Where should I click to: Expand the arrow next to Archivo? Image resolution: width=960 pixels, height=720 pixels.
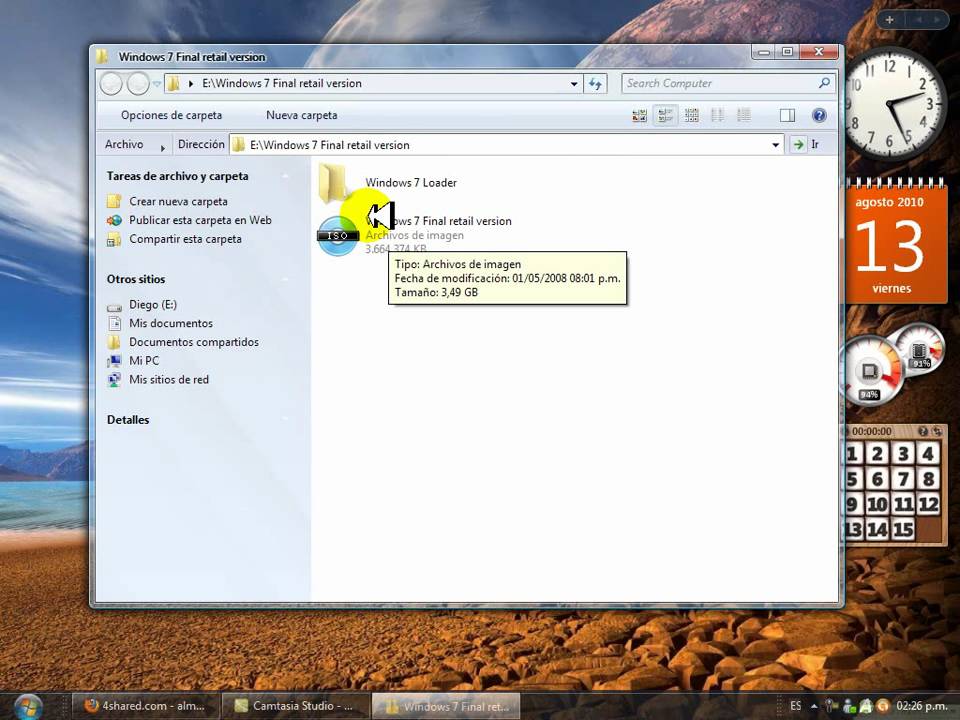click(162, 148)
